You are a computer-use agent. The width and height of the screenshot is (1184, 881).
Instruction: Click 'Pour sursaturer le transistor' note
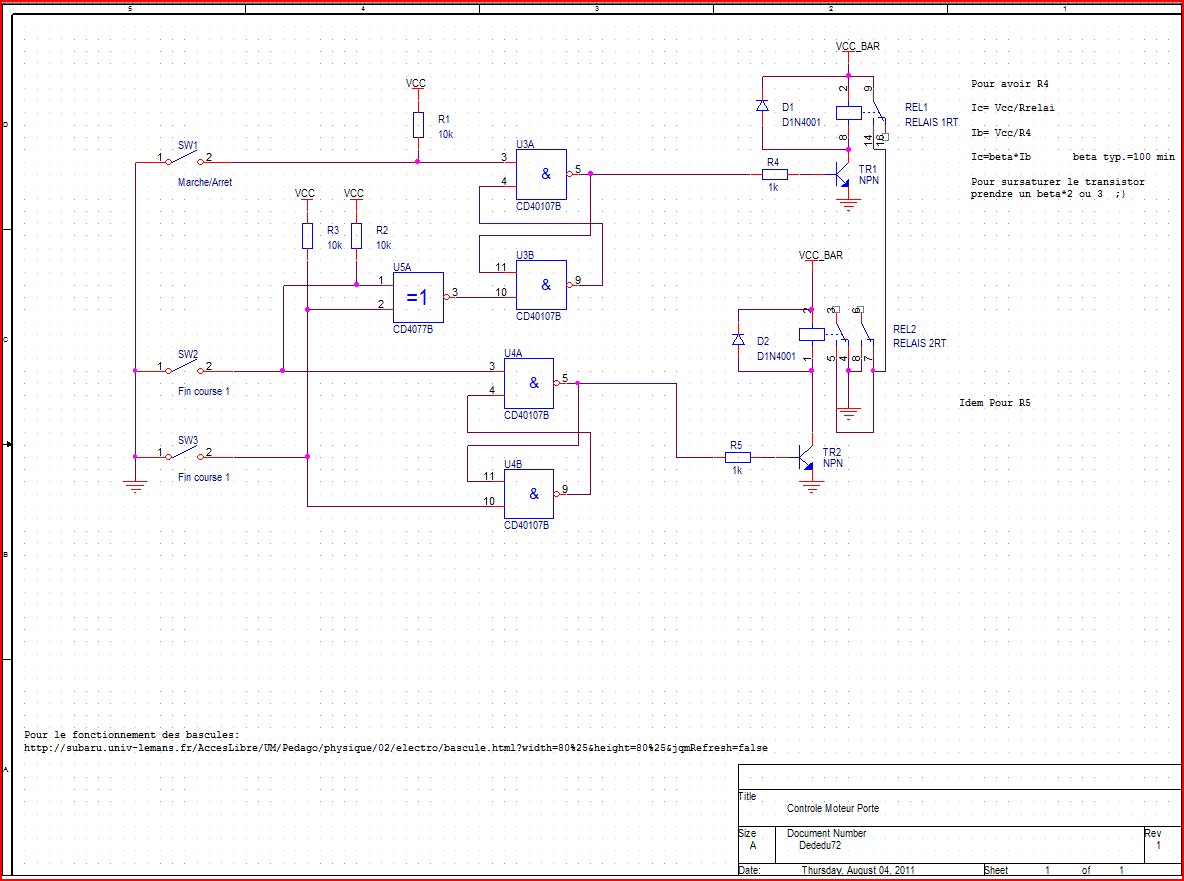[x=1057, y=183]
